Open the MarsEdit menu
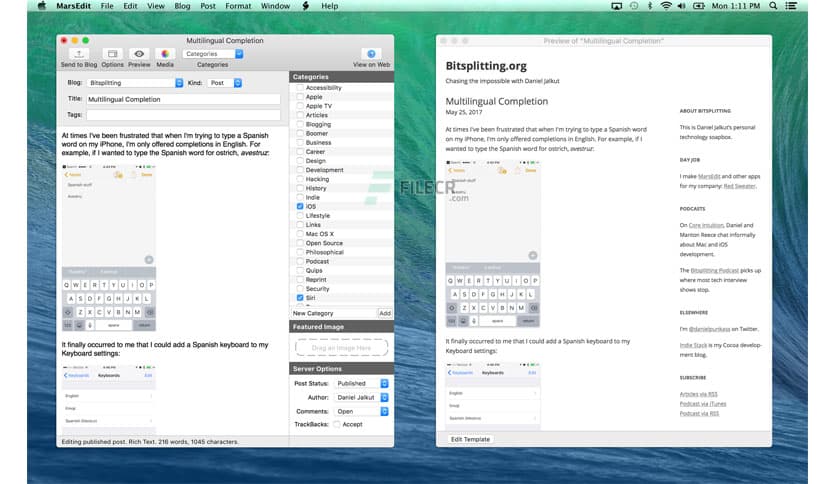The image size is (836, 484). pyautogui.click(x=74, y=6)
